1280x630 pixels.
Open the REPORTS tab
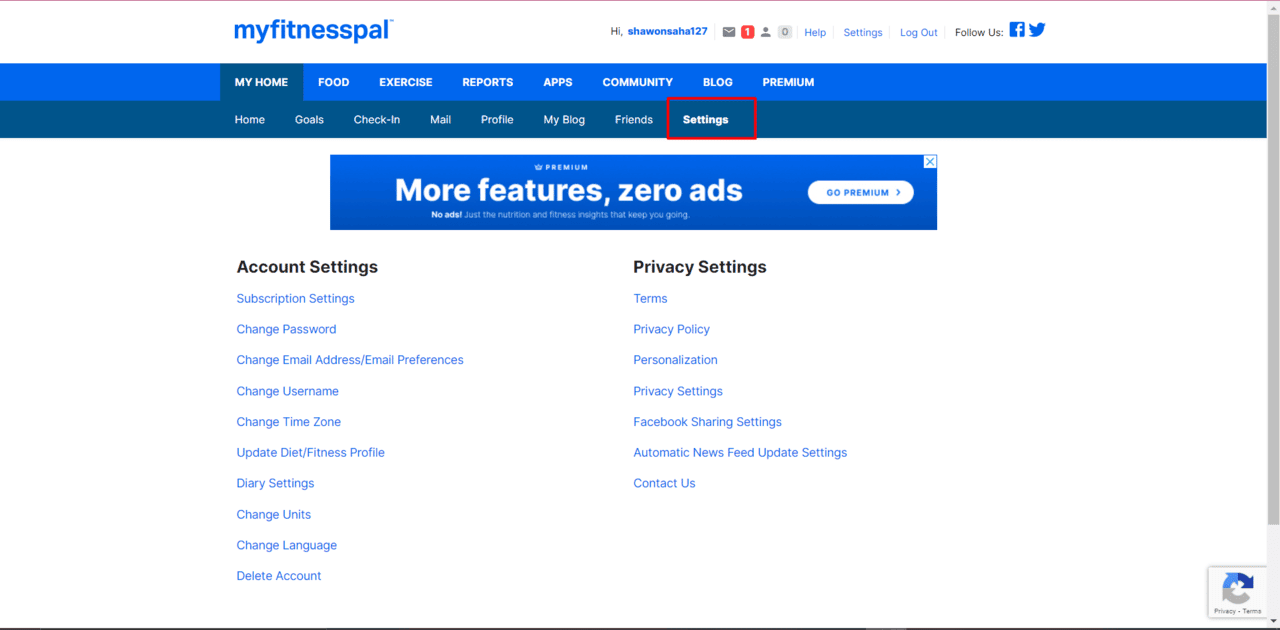coord(488,82)
